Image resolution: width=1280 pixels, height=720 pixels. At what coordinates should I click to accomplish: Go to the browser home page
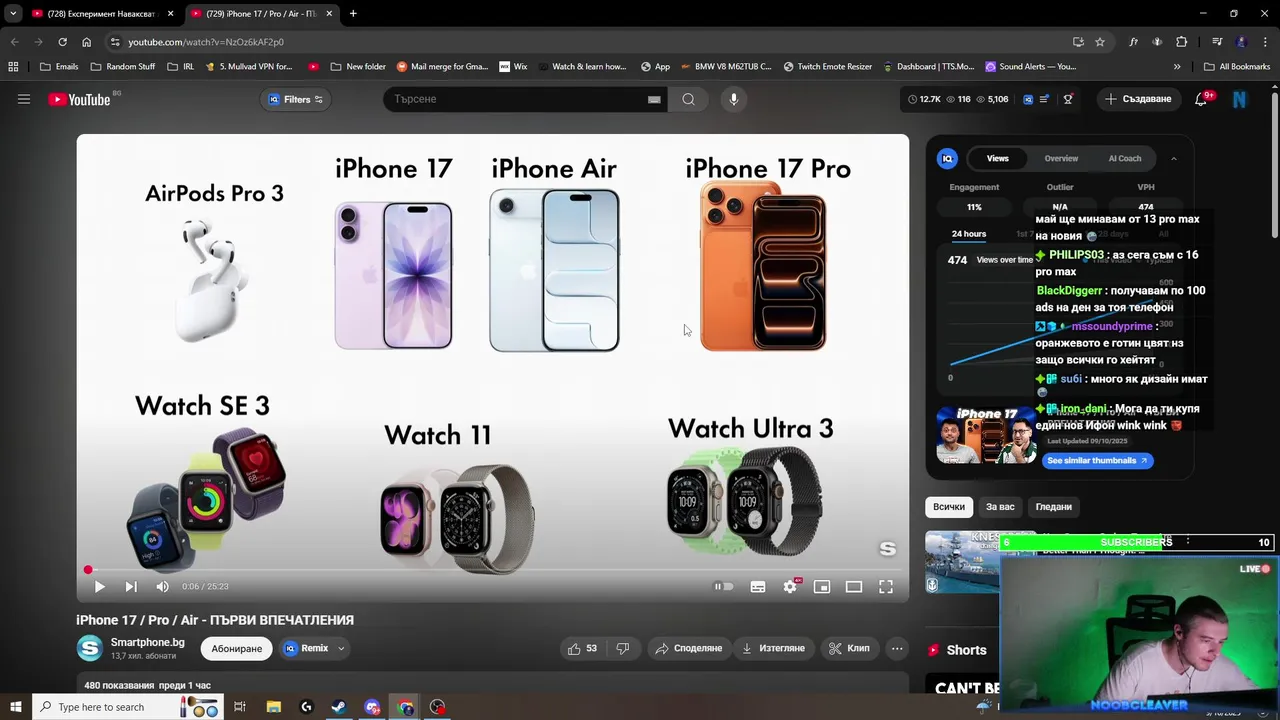pos(86,42)
